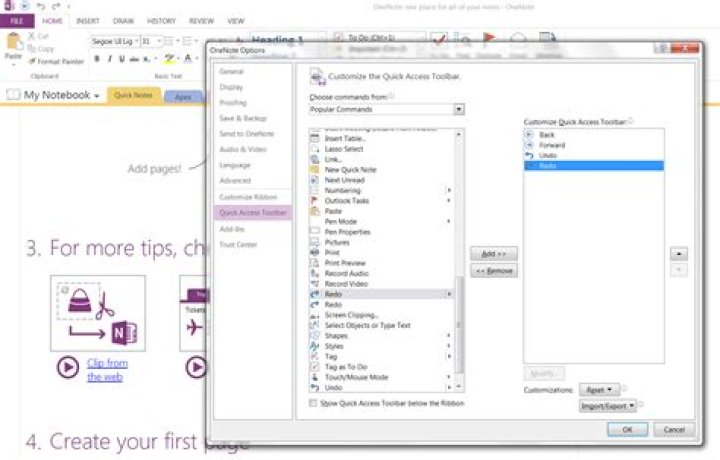
Task: Select Language options category
Action: (x=235, y=165)
